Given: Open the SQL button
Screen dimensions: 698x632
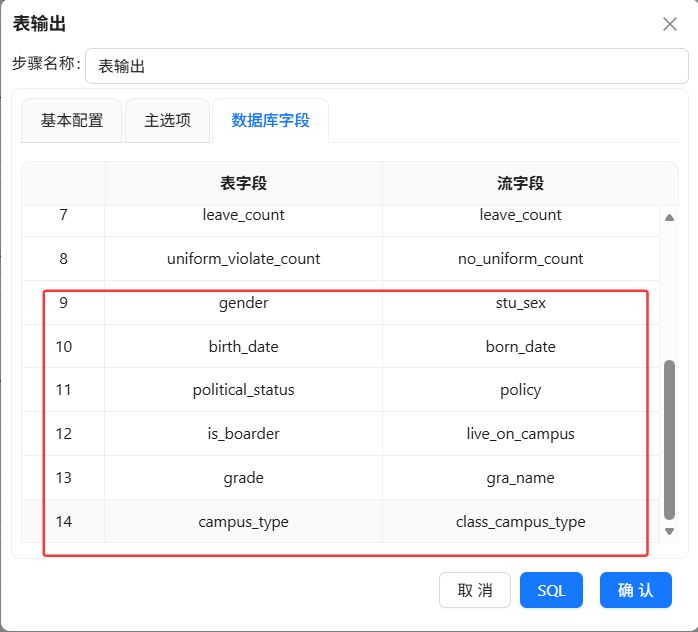Looking at the screenshot, I should tap(551, 590).
